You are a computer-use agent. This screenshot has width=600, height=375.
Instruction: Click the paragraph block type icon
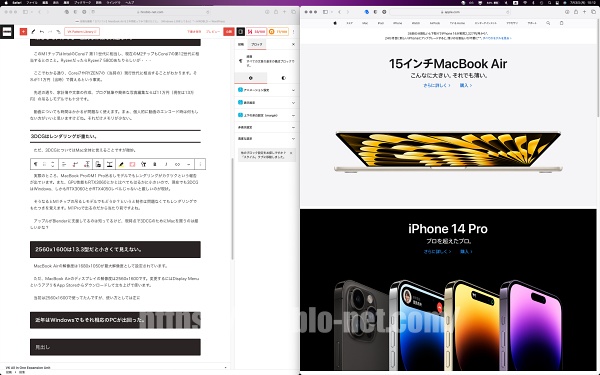pyautogui.click(x=35, y=164)
